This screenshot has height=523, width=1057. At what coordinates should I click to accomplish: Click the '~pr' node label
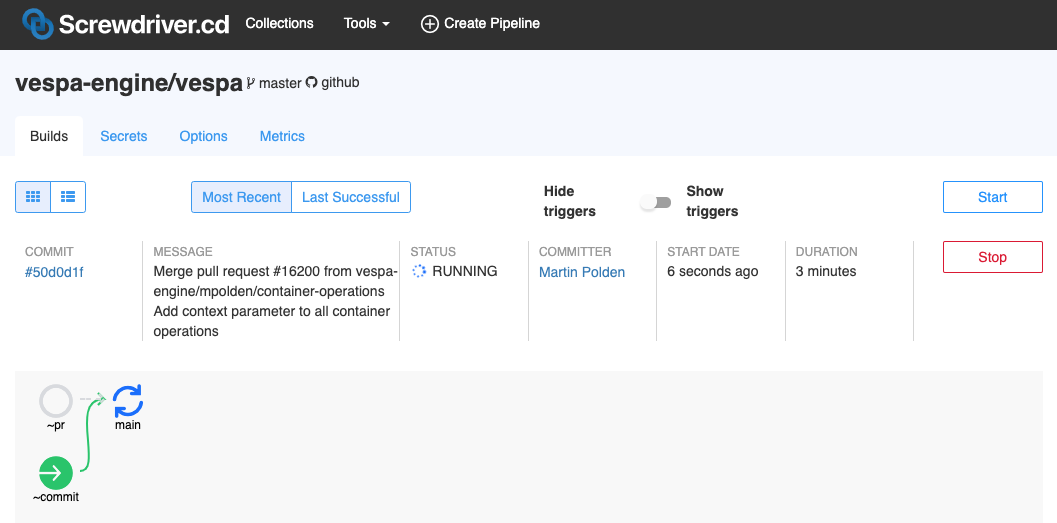click(x=55, y=426)
